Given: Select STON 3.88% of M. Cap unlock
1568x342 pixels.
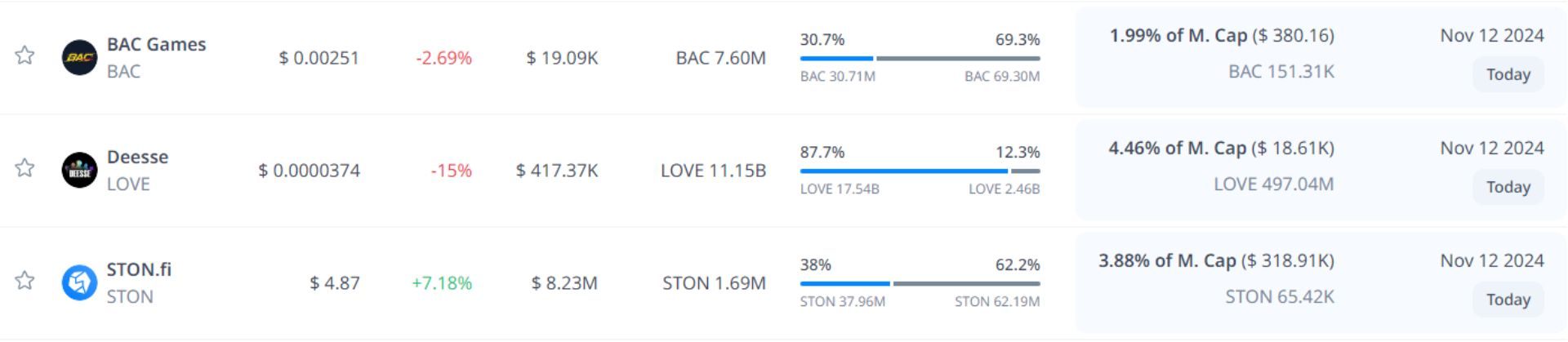Looking at the screenshot, I should click(x=1216, y=261).
